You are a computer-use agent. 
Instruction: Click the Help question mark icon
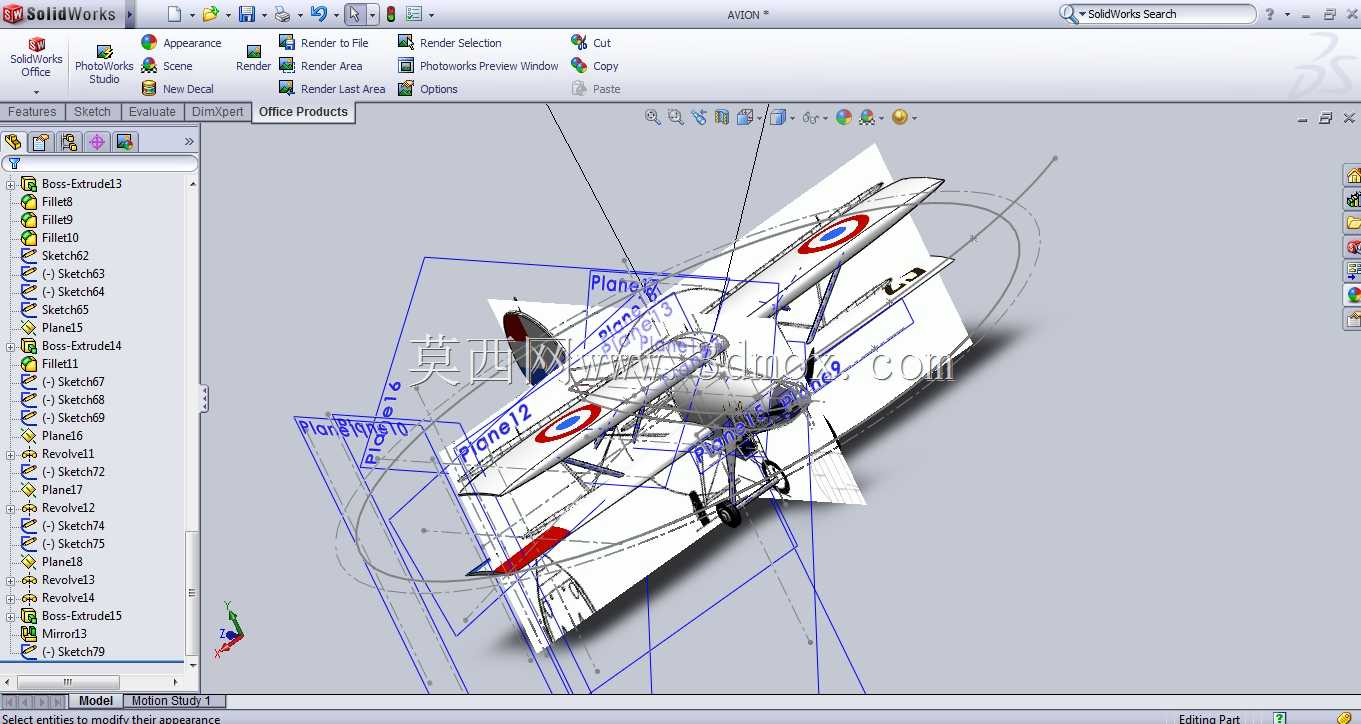coord(1270,14)
